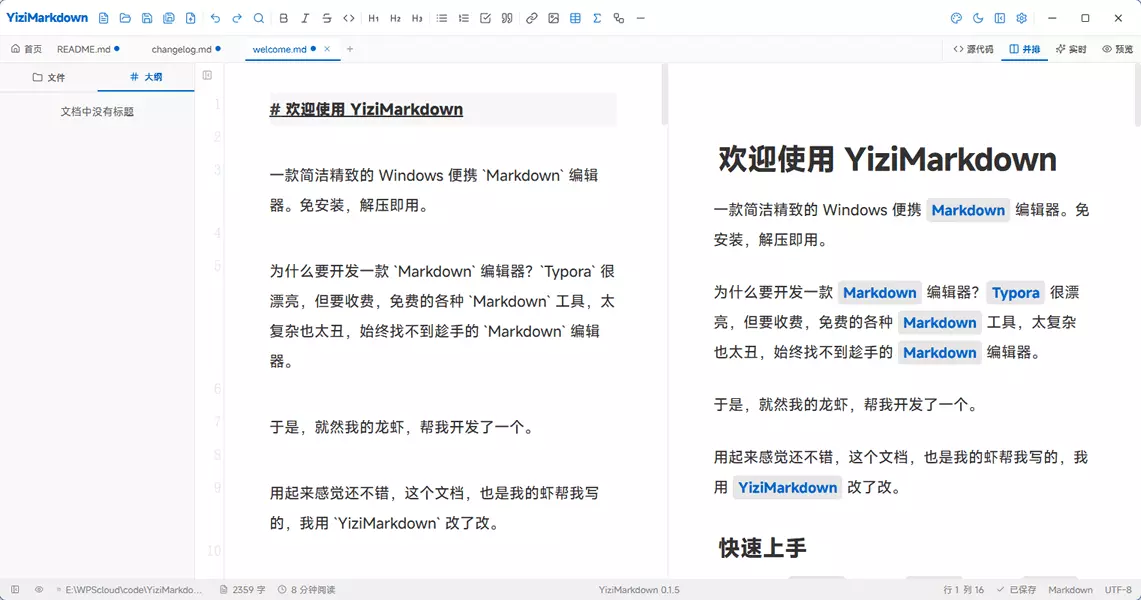Insert a heading level 2
Viewport: 1141px width, 600px height.
[395, 18]
